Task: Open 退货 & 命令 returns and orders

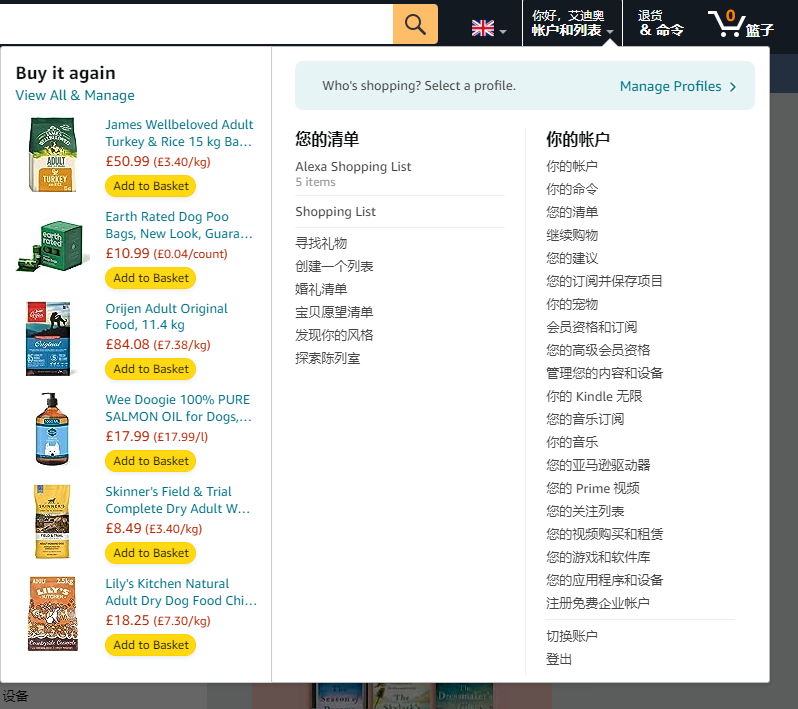Action: tap(661, 23)
